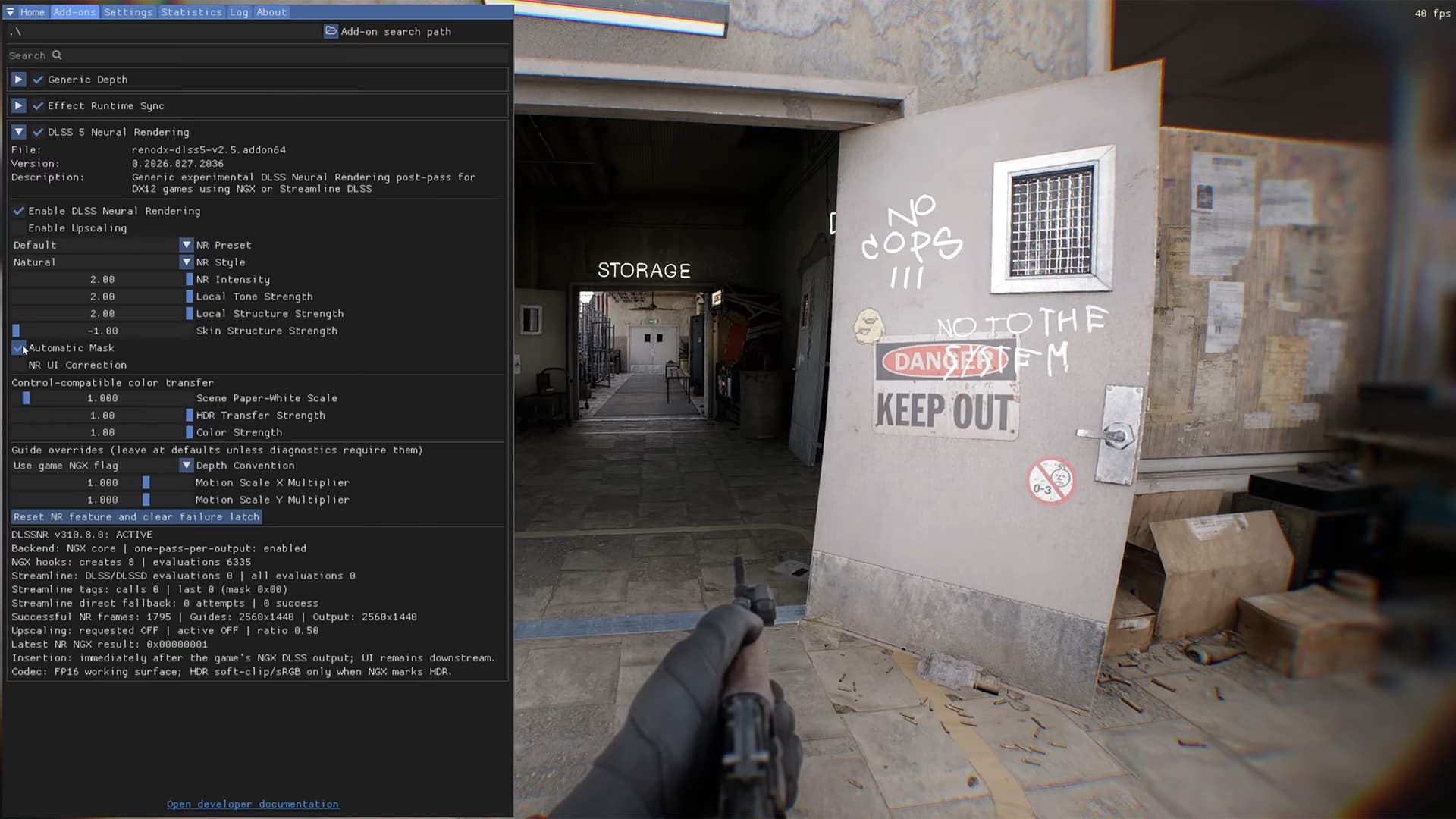Viewport: 1456px width, 819px height.
Task: Go to the Statistics tab
Action: click(191, 12)
